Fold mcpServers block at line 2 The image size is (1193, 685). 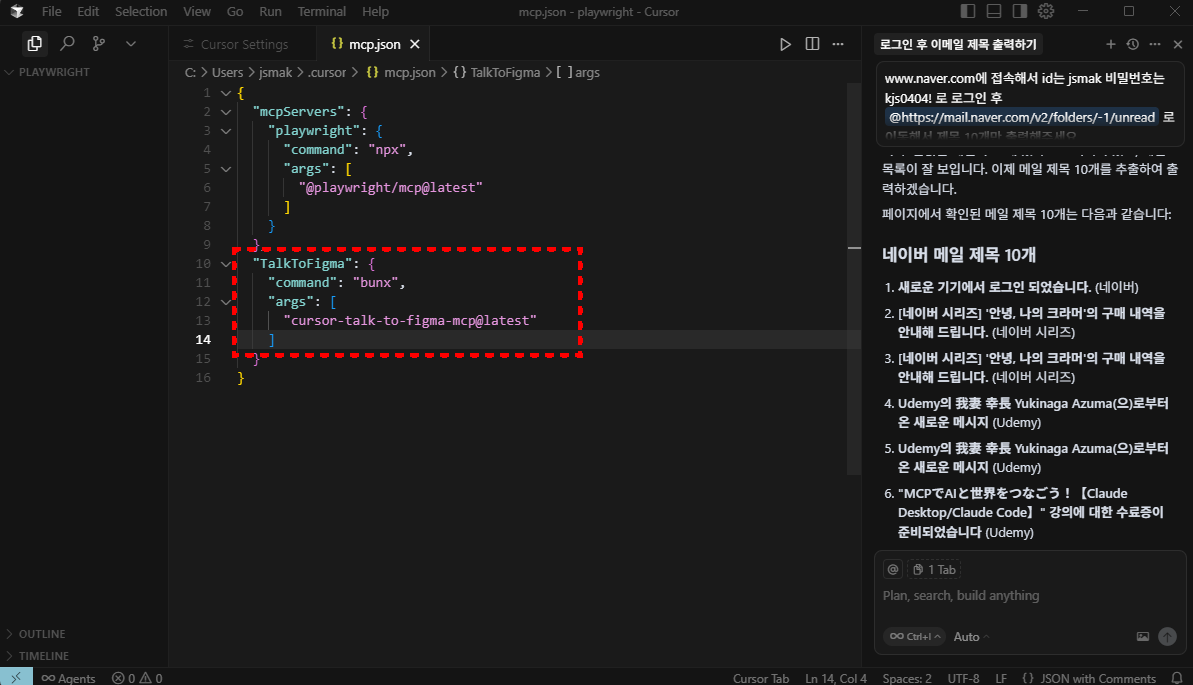(x=226, y=112)
